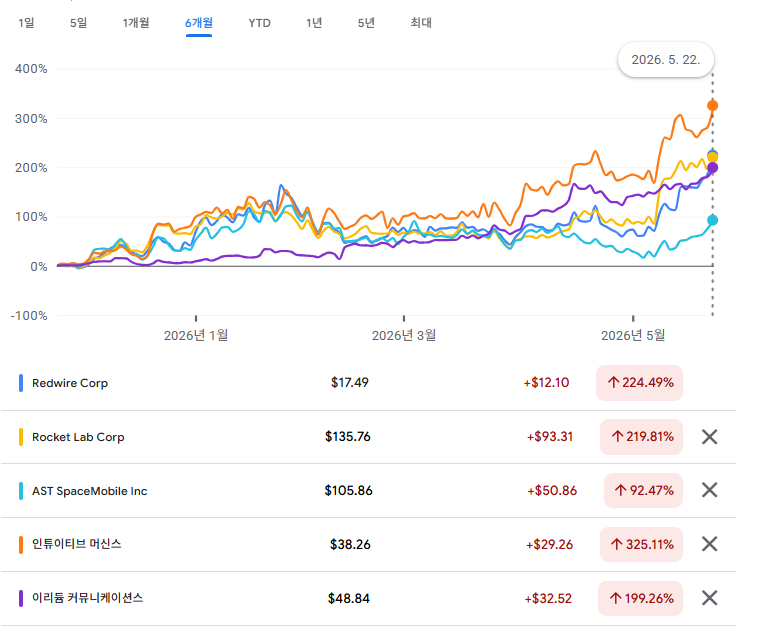This screenshot has width=758, height=632.
Task: Click the 200% axis label
Action: point(31,168)
